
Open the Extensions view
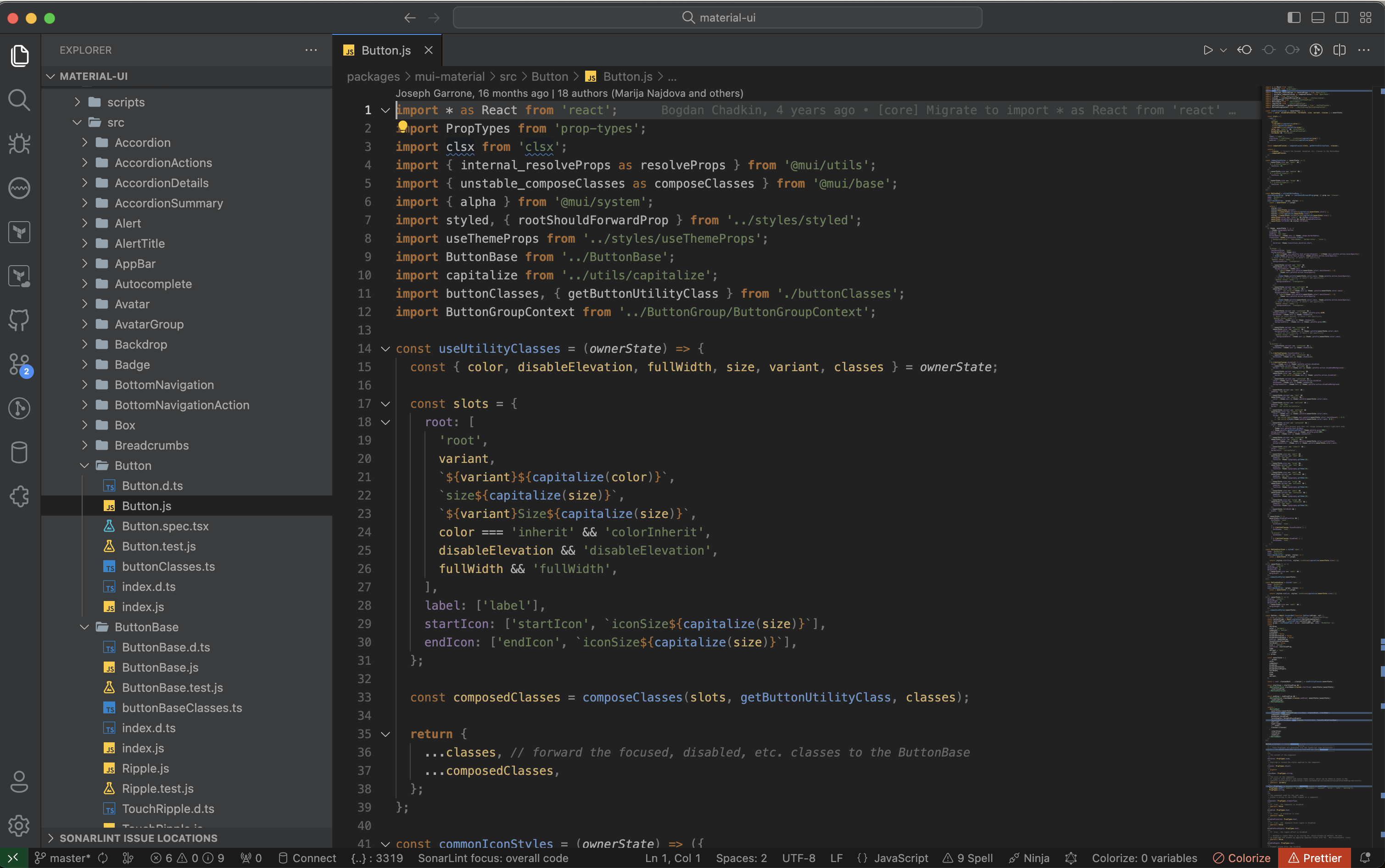point(20,496)
